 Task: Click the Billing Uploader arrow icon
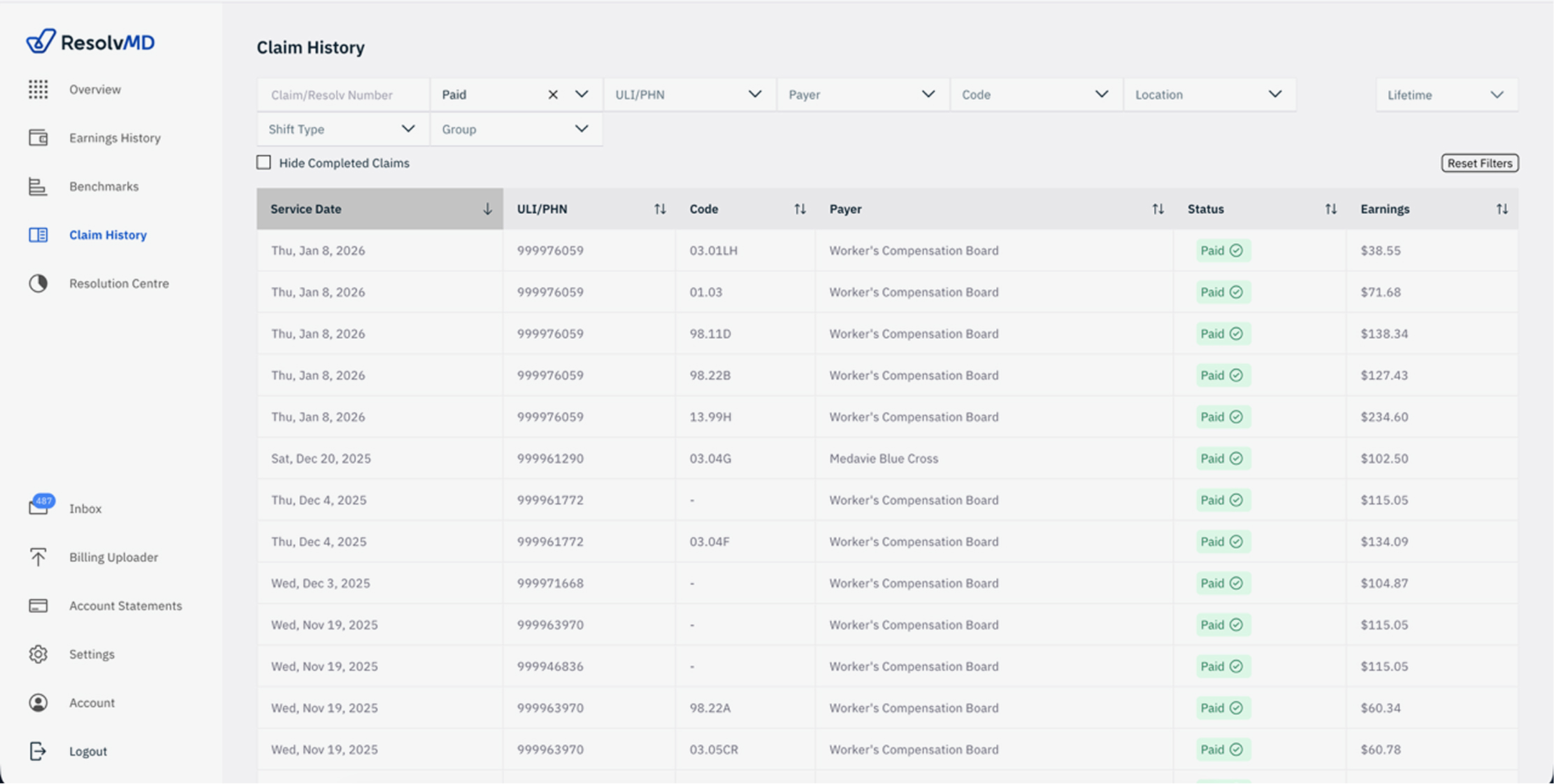(x=38, y=557)
